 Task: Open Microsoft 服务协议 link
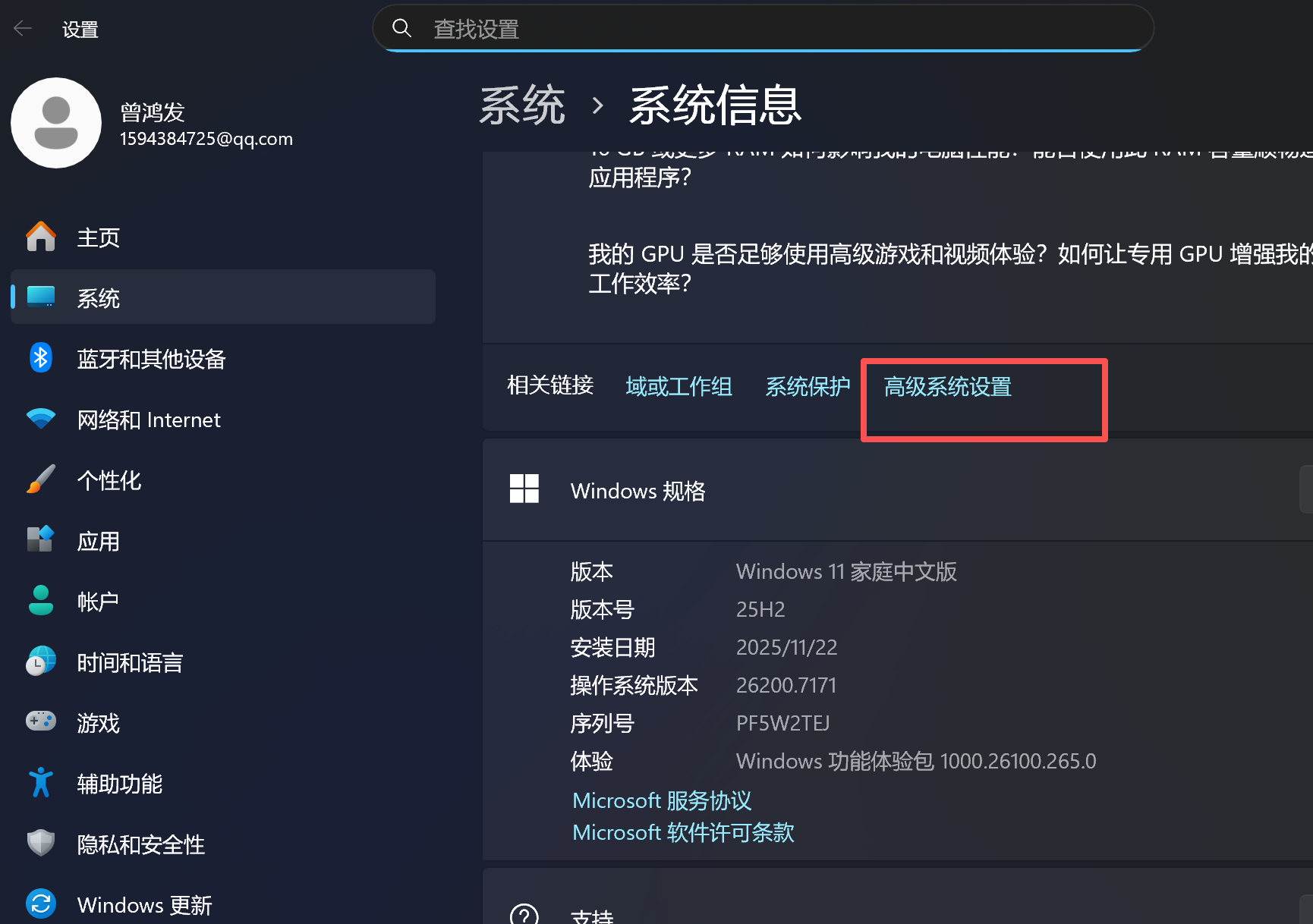[662, 801]
